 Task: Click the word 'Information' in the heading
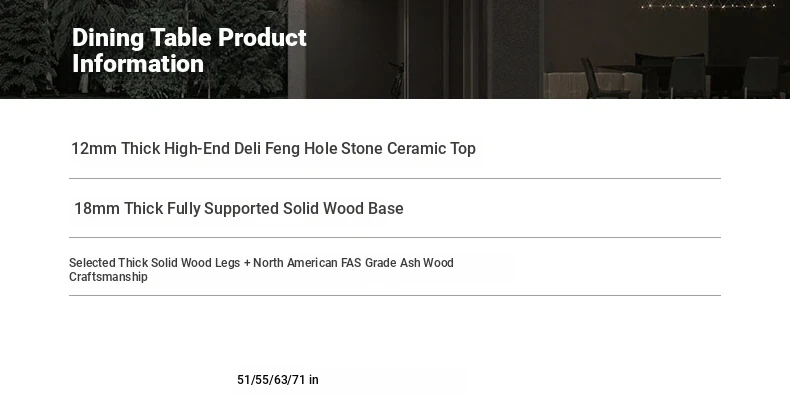(138, 64)
